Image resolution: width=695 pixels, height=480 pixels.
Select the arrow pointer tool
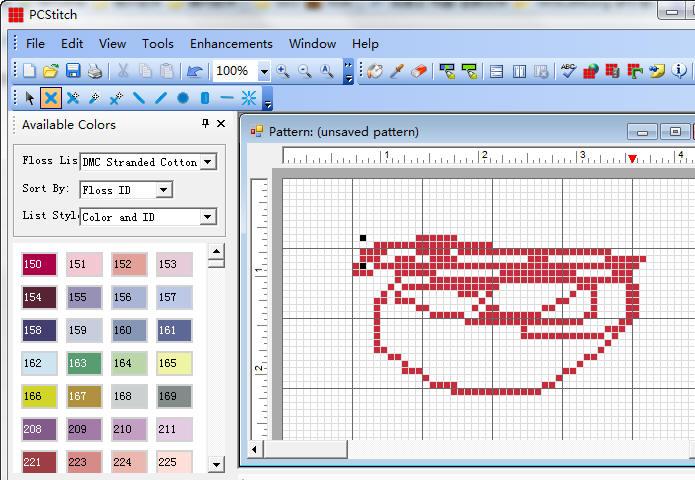click(x=29, y=98)
